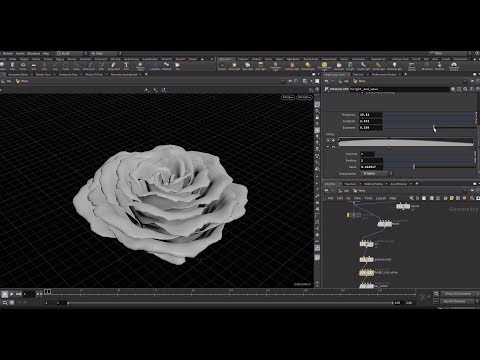Select the L-System shelf tool
Screen dimensions: 480x360
point(155,66)
